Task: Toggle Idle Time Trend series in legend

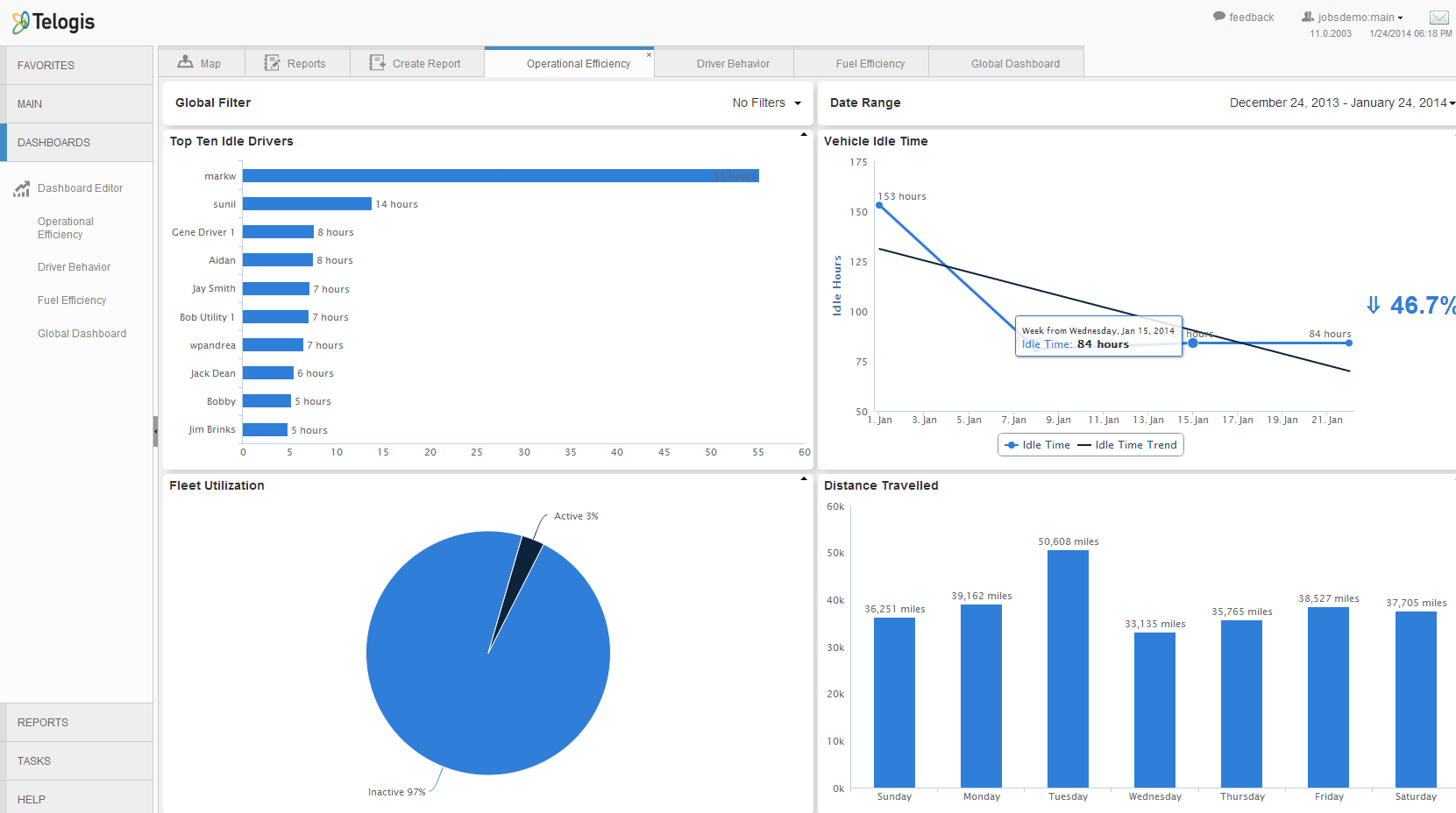Action: click(1127, 445)
